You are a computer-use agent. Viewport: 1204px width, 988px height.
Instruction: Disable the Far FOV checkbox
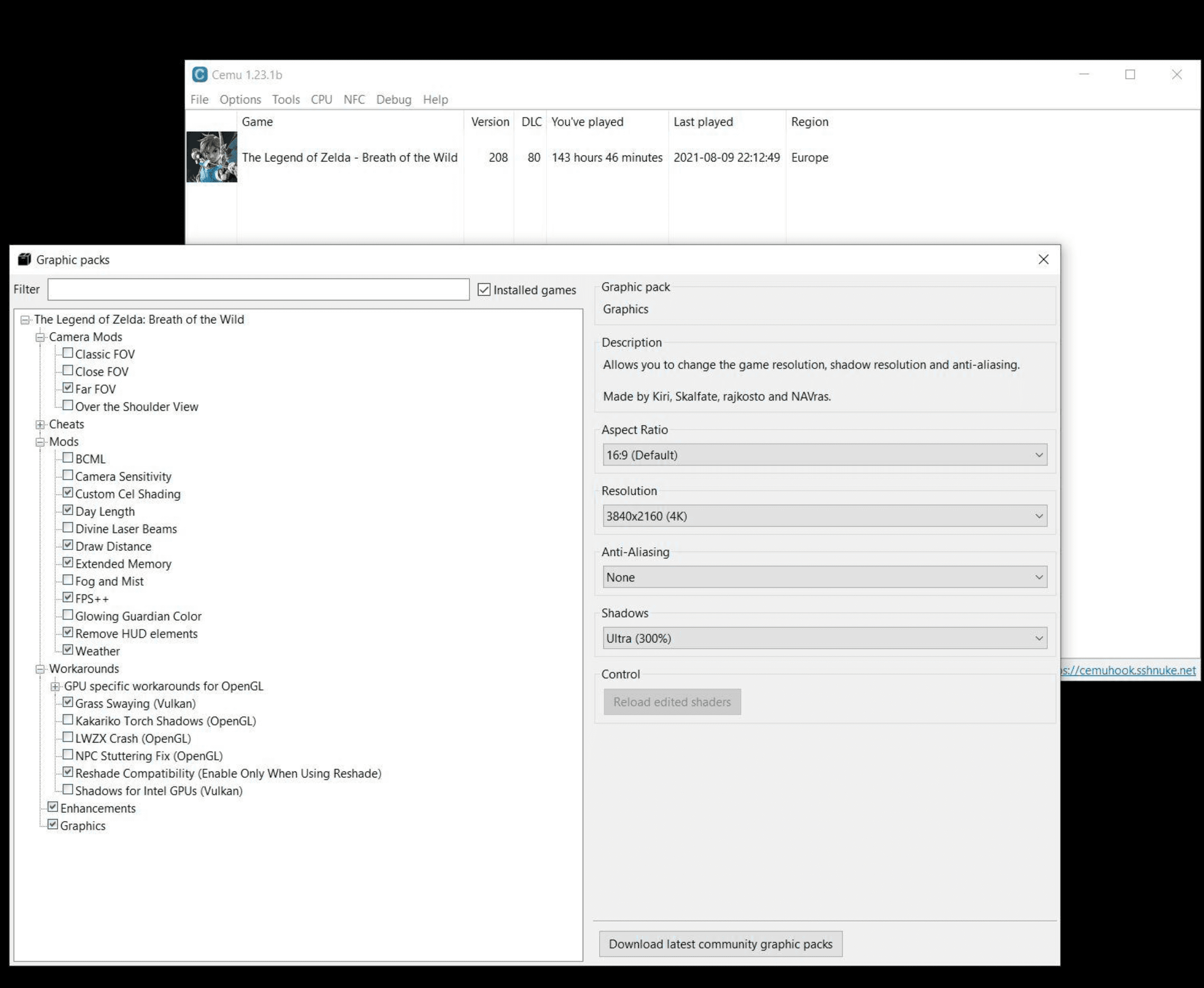68,388
